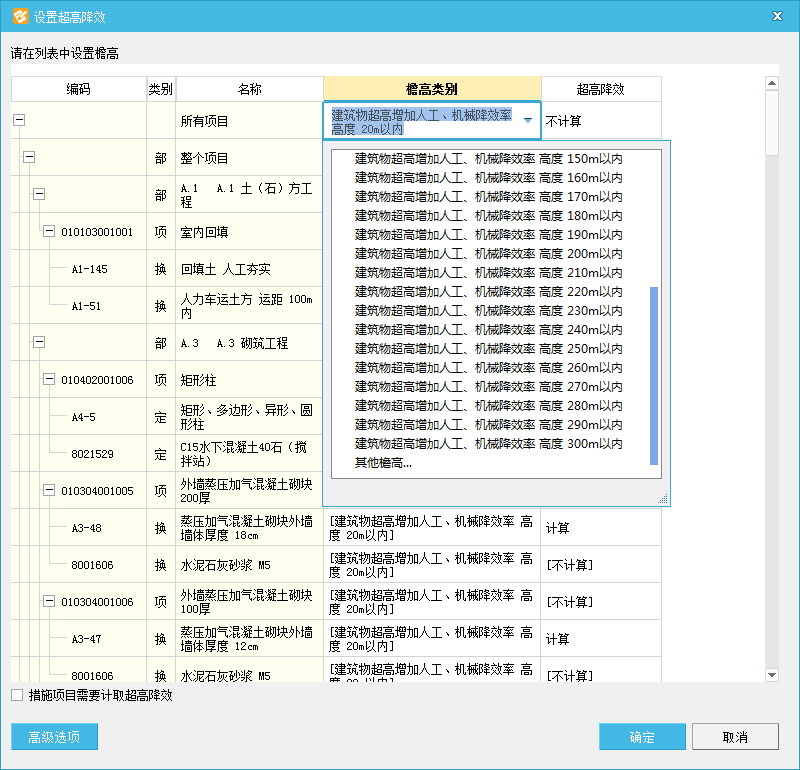Click the resize grip of dropdown popup
Screen dimensions: 800x770
click(662, 498)
